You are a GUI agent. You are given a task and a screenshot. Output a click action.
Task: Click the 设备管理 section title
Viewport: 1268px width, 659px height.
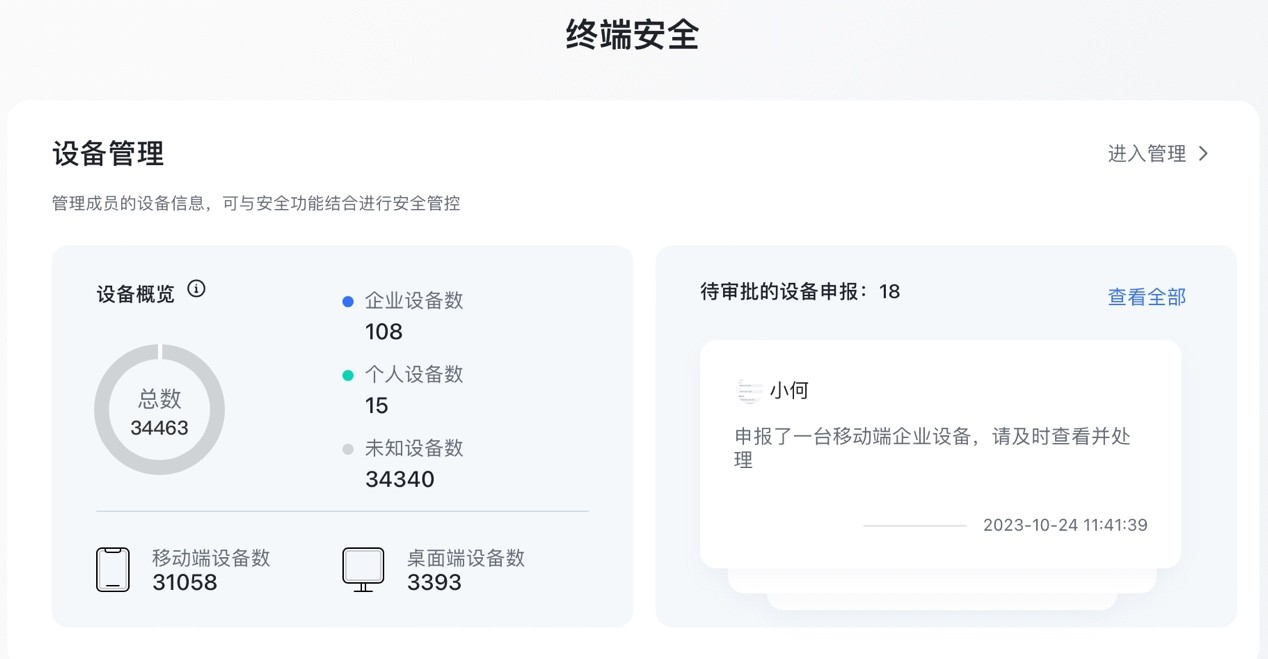point(108,154)
